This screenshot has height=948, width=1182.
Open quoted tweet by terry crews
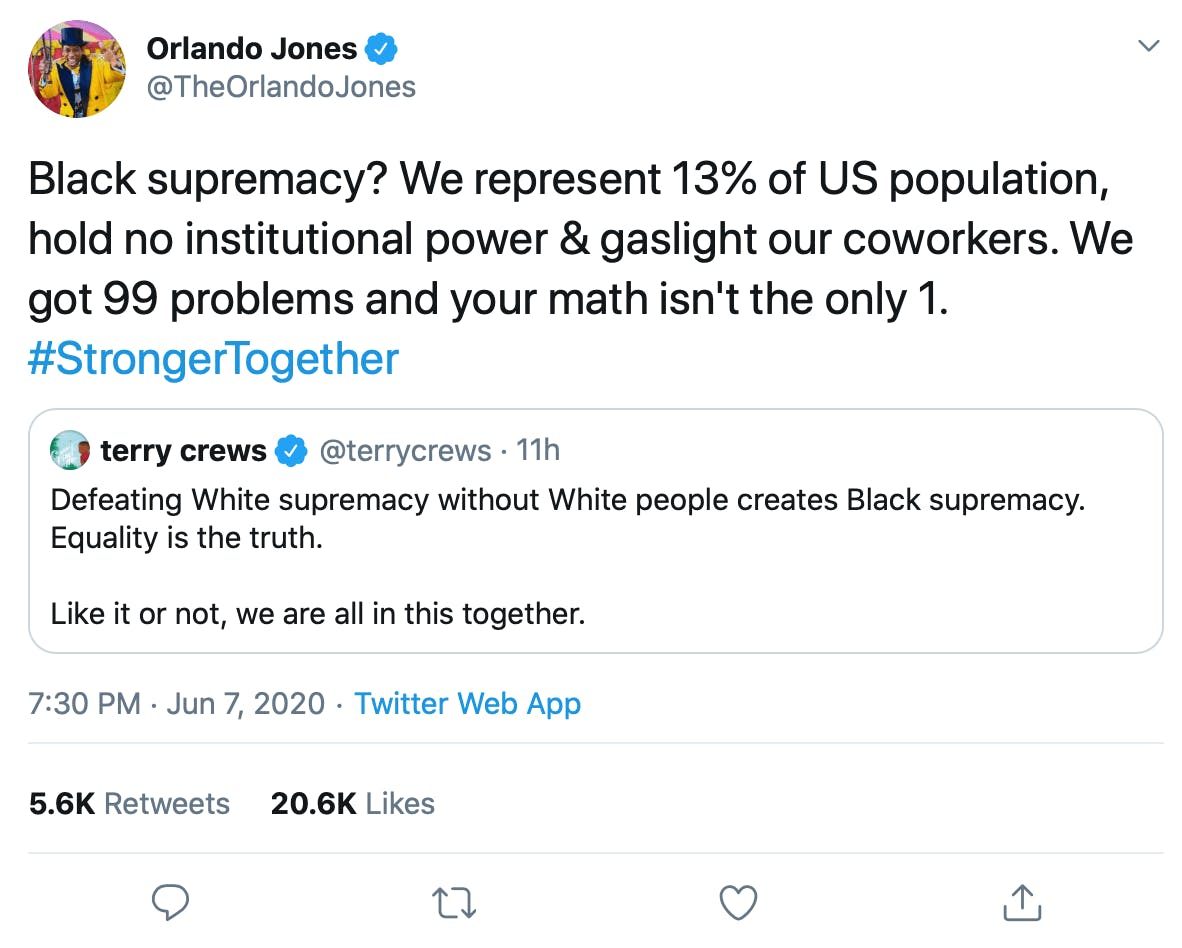[x=596, y=531]
